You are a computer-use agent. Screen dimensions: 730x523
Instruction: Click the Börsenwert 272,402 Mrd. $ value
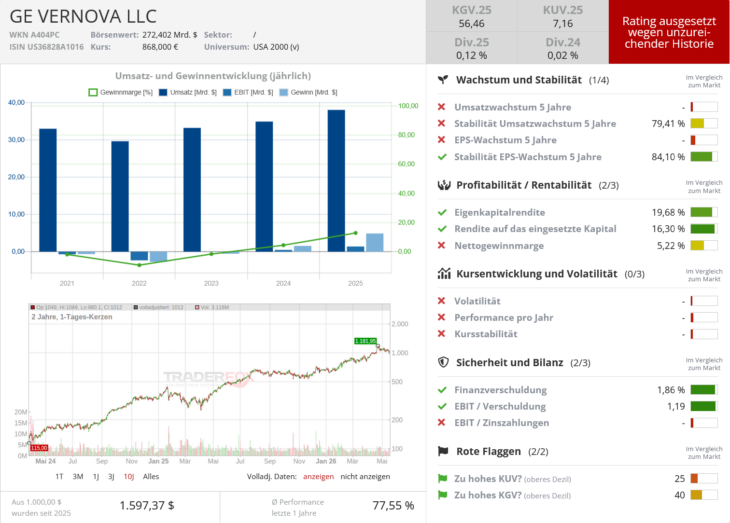(x=169, y=34)
